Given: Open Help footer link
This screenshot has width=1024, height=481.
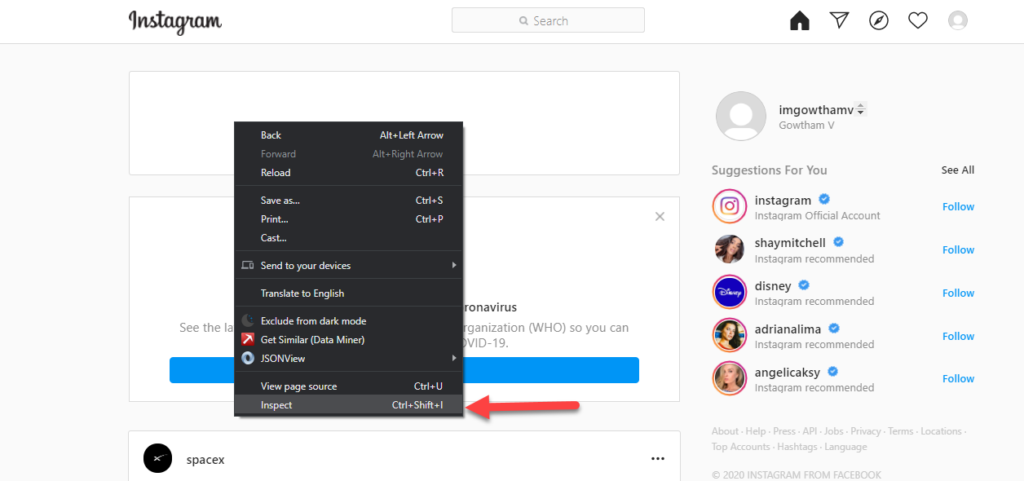Looking at the screenshot, I should pyautogui.click(x=756, y=431).
